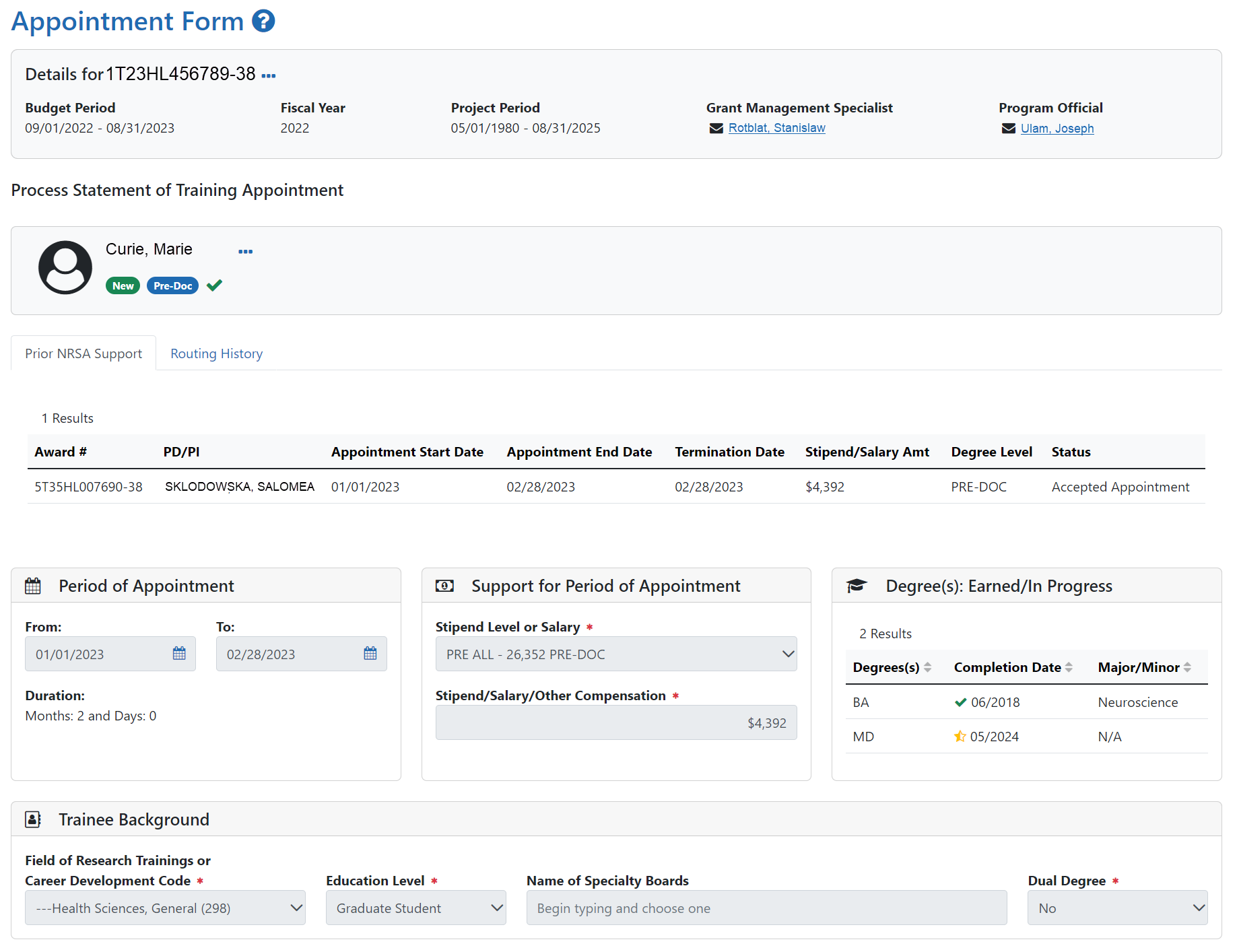
Task: Click the $4,392 stipend amount in table
Action: tap(825, 487)
